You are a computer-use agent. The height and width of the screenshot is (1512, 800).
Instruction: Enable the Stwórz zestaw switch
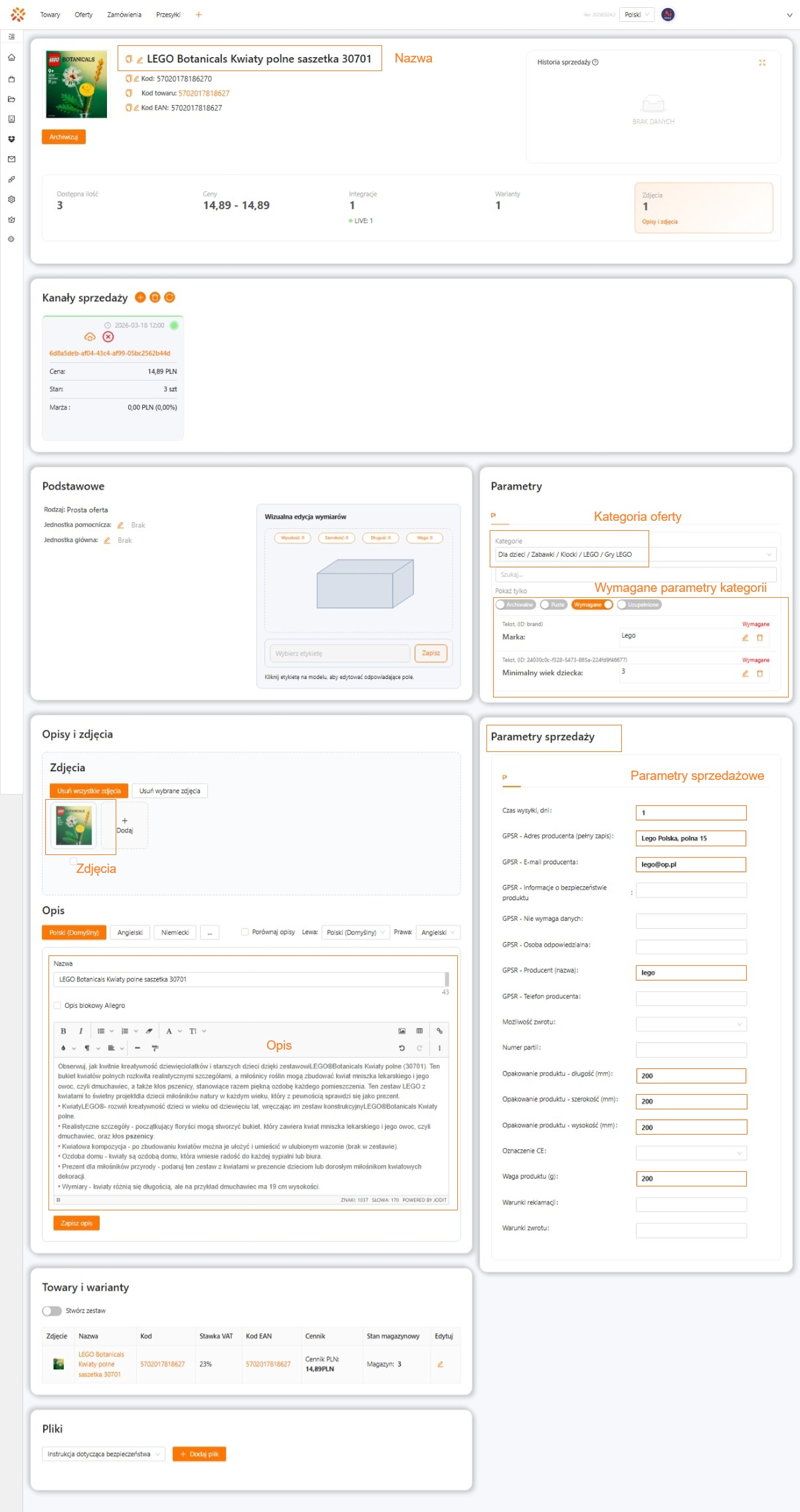point(52,1311)
